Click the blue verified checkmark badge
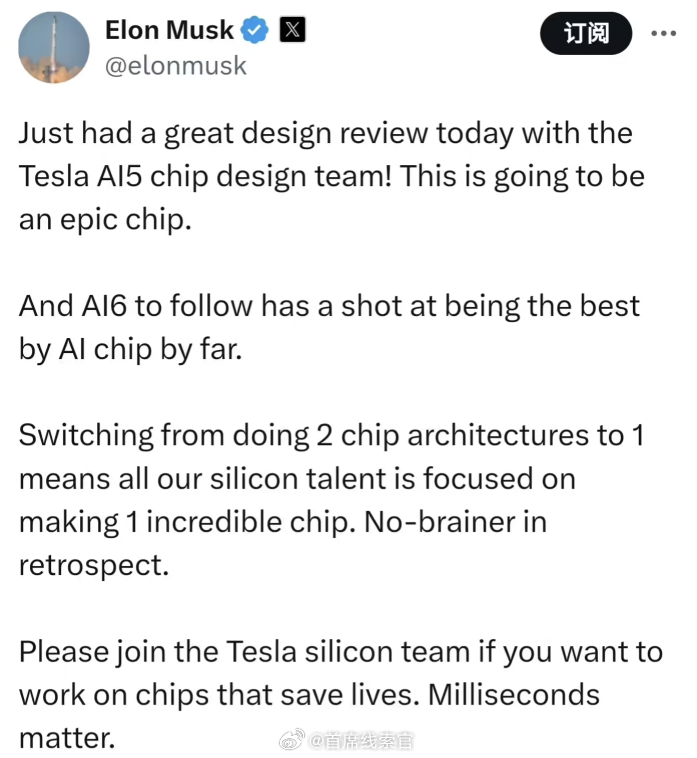The height and width of the screenshot is (758, 697). click(254, 30)
